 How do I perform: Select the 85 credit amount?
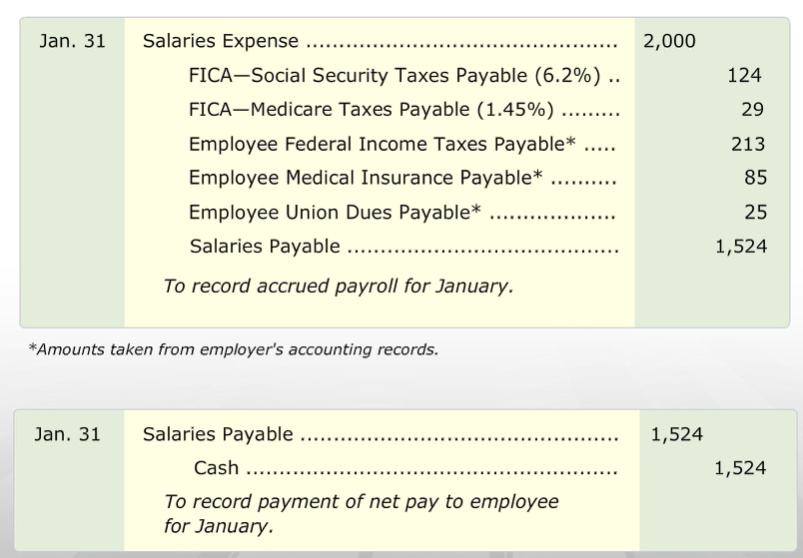pyautogui.click(x=755, y=178)
